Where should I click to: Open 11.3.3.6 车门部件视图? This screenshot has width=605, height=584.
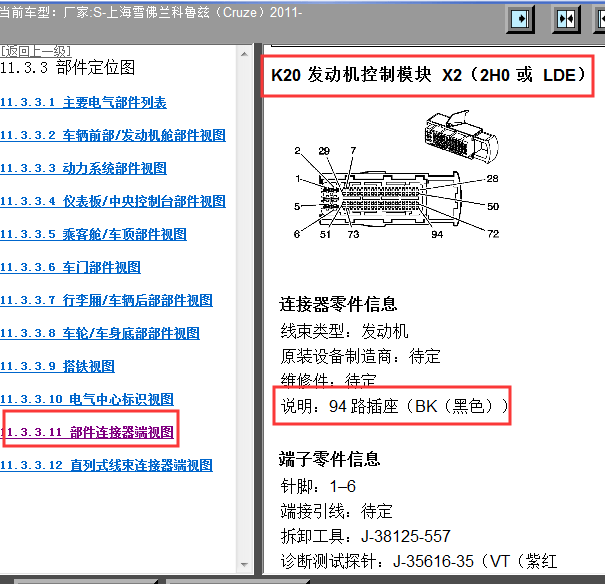(70, 267)
